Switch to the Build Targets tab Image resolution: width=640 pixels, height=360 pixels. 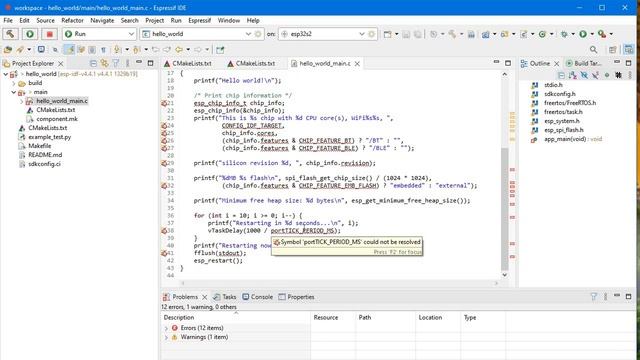pos(584,63)
